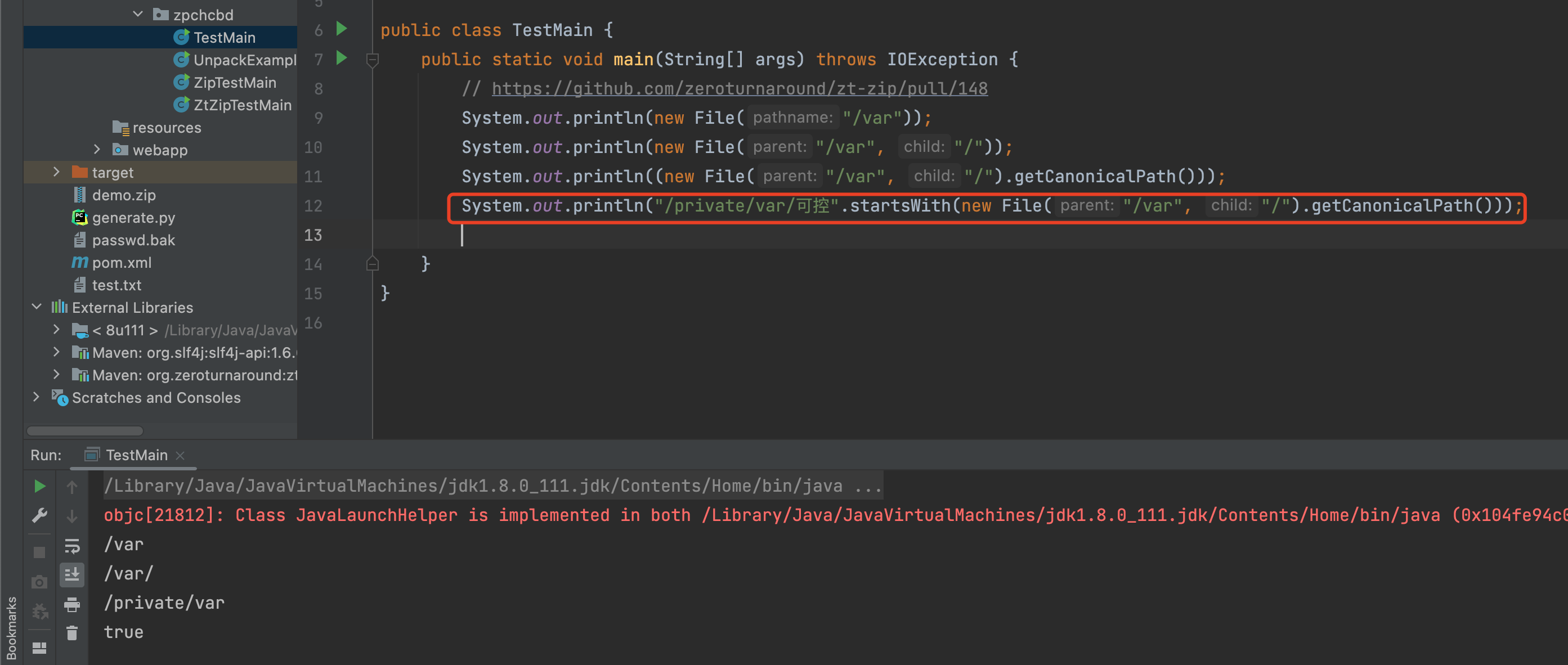Open run configuration wrench icon

pos(39,515)
